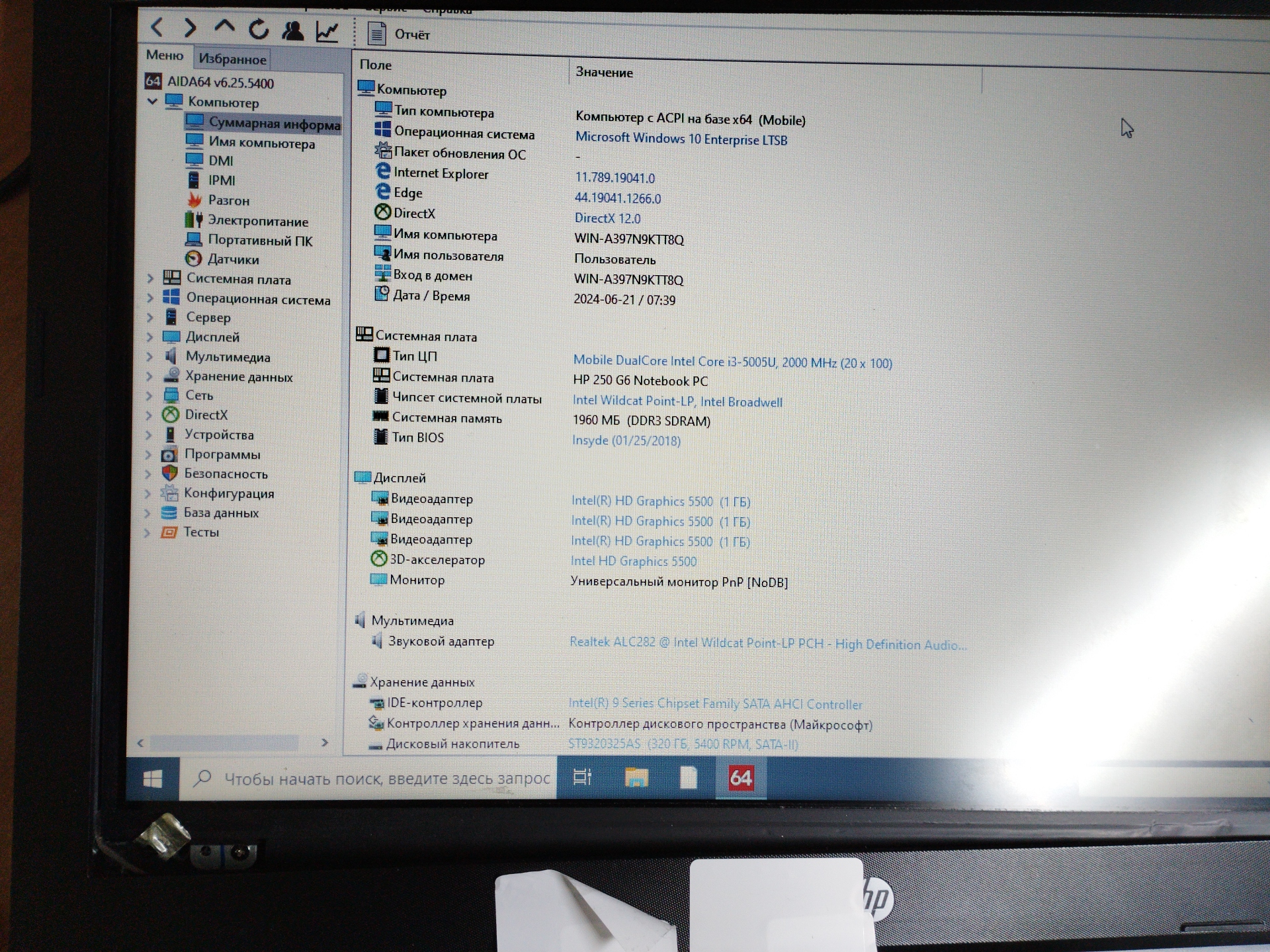Open the user icon in the toolbar
The height and width of the screenshot is (952, 1270).
point(292,30)
